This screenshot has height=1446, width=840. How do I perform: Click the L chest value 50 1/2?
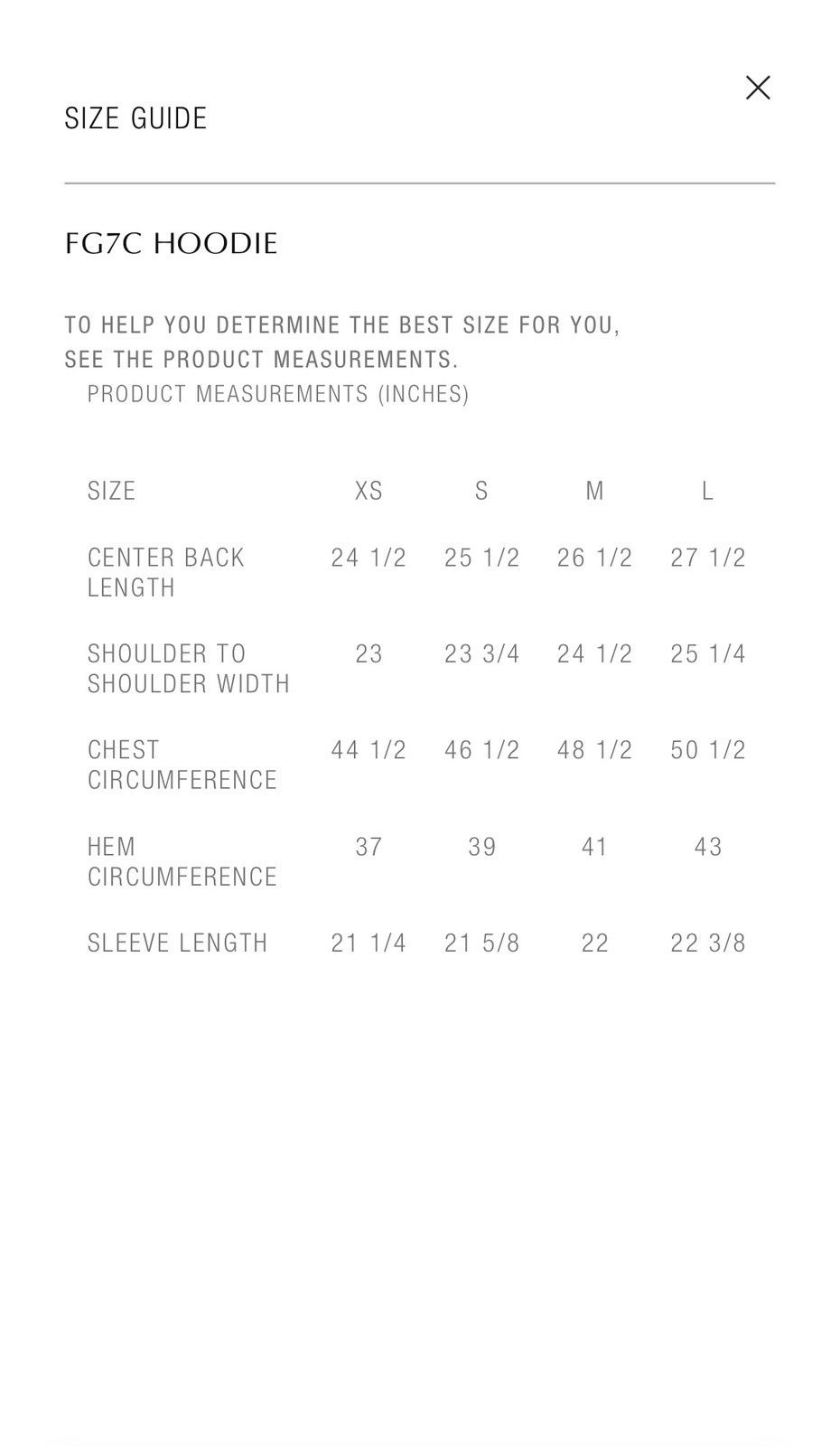(708, 750)
